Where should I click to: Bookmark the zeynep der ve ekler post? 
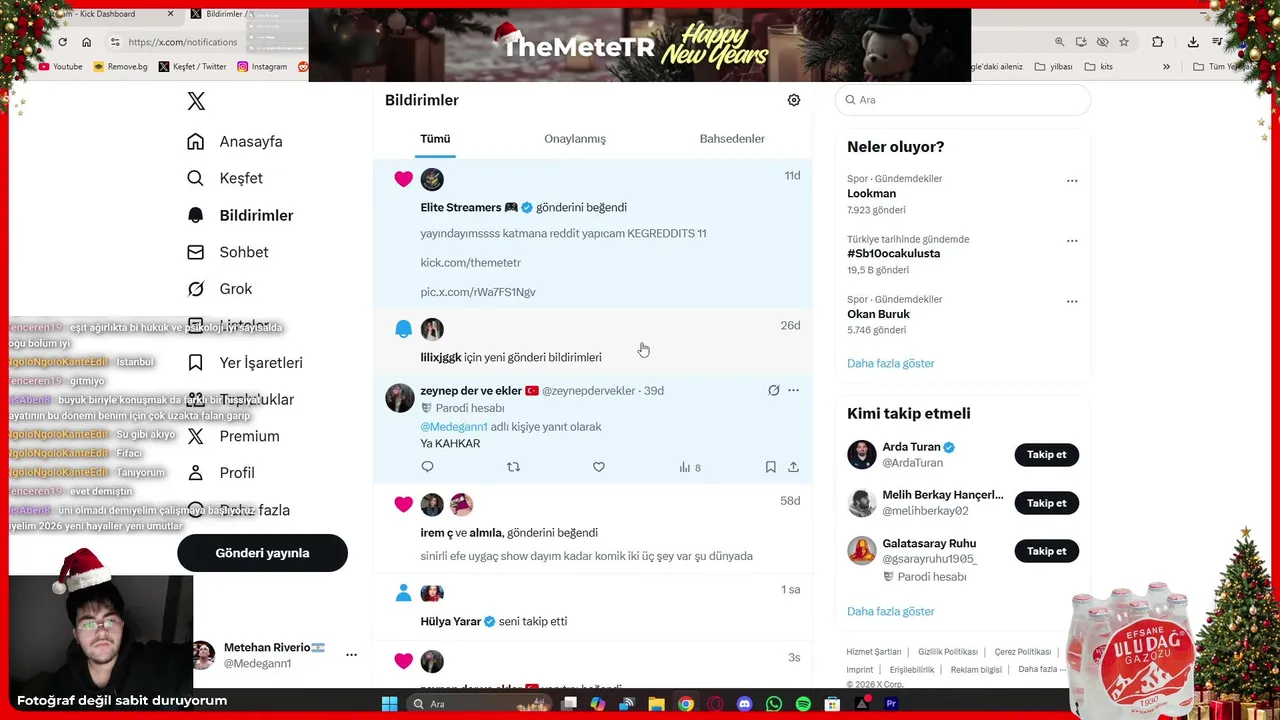(770, 467)
